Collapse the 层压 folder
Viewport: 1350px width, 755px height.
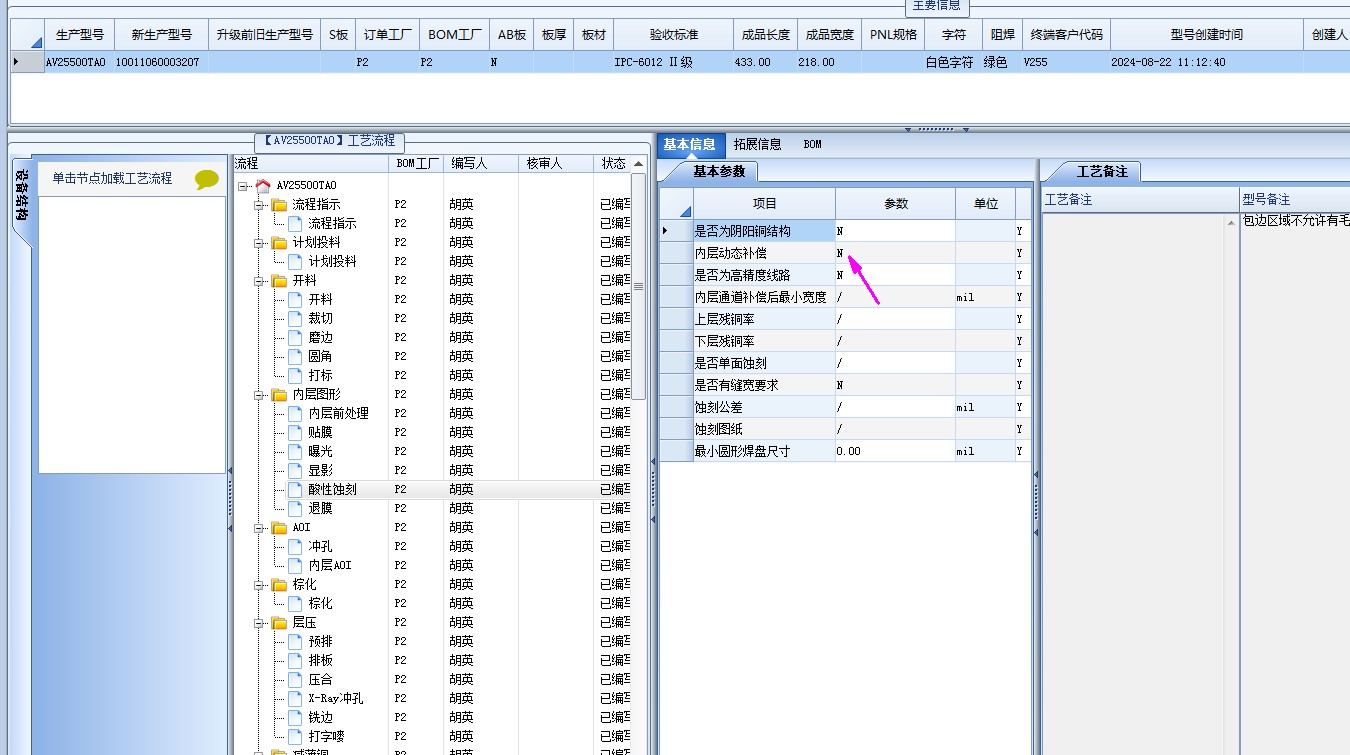259,623
